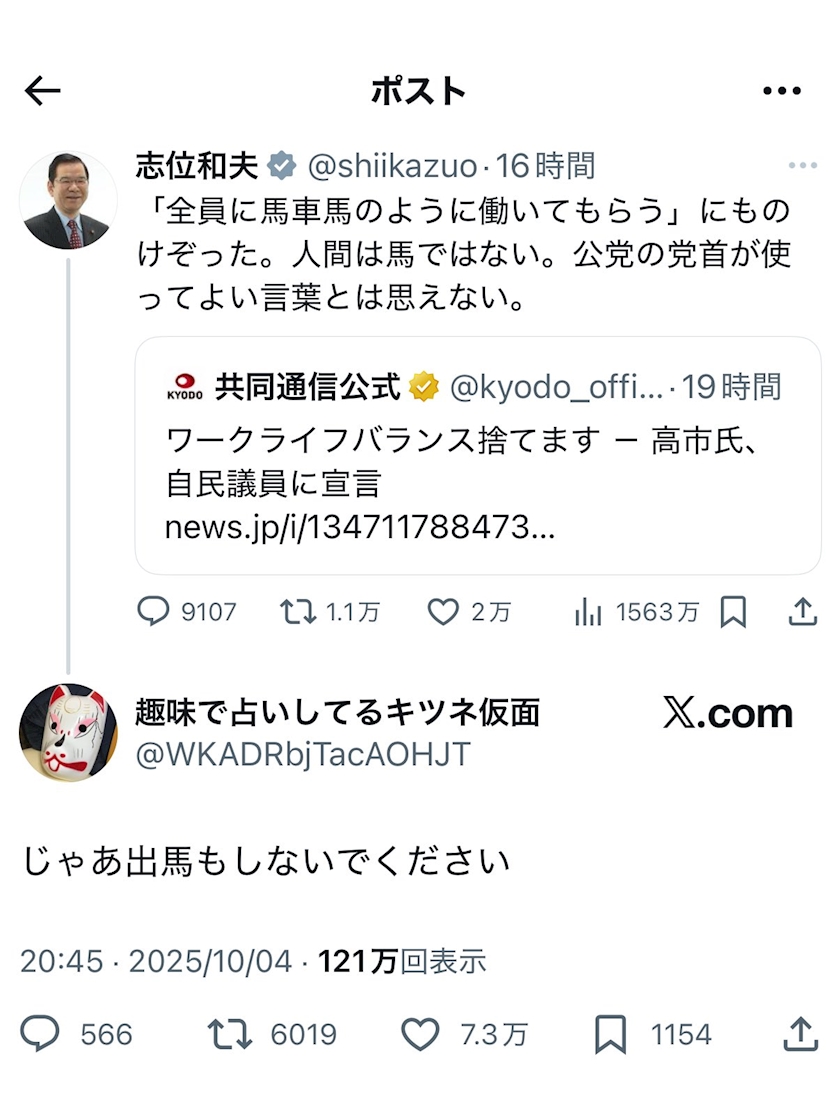
Task: Like the main post with 7.3万 likes
Action: [x=420, y=1033]
